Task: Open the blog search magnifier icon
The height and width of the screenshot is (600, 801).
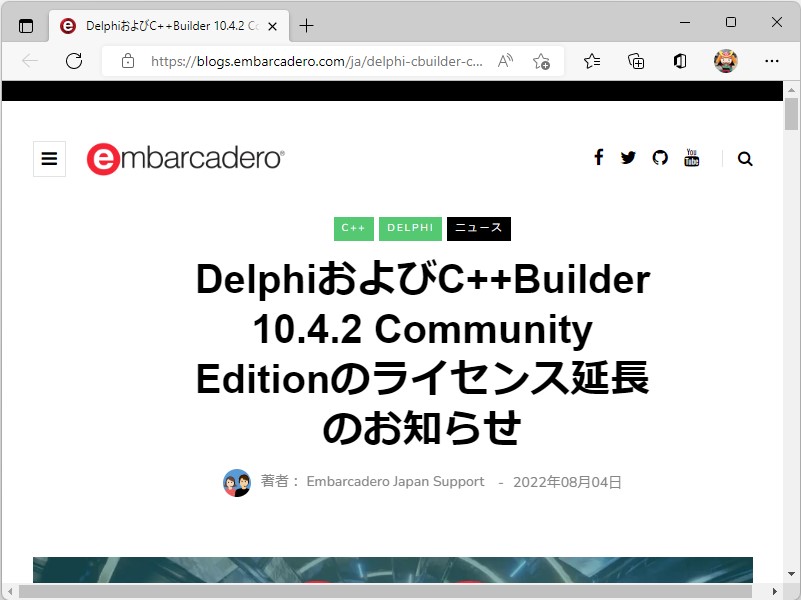Action: pyautogui.click(x=745, y=158)
